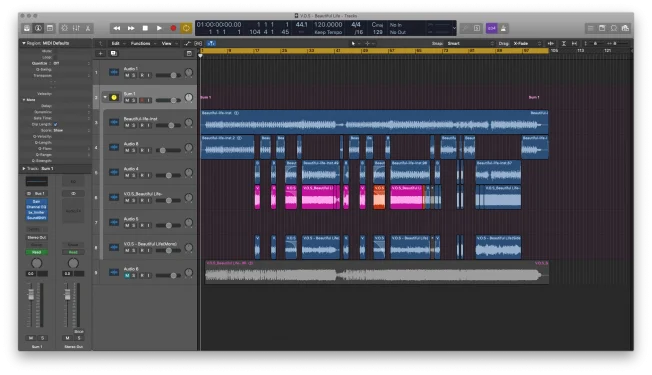652x375 pixels.
Task: Click the Bus 1 input slot
Action: point(37,193)
